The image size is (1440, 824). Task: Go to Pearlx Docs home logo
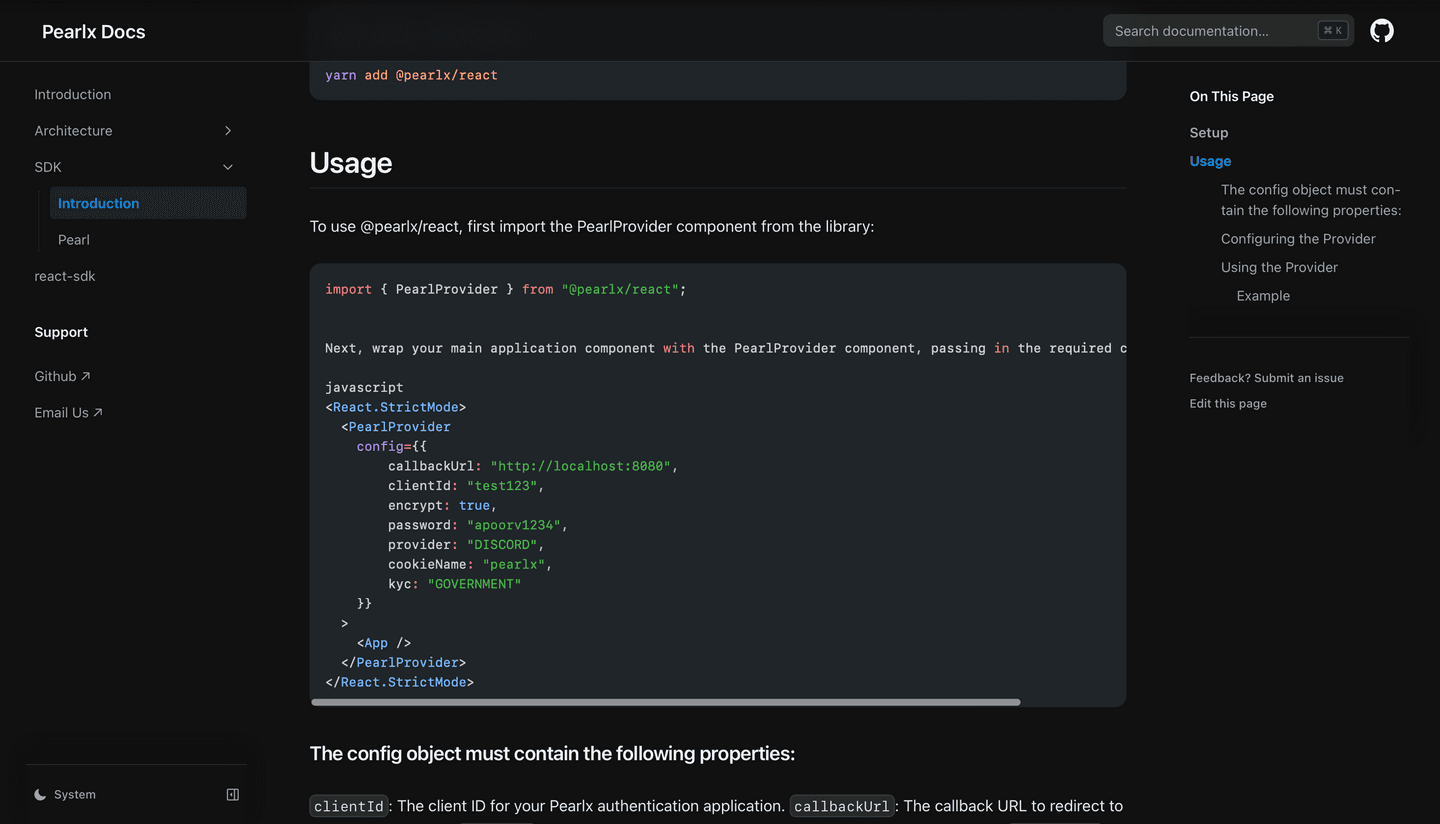click(94, 32)
